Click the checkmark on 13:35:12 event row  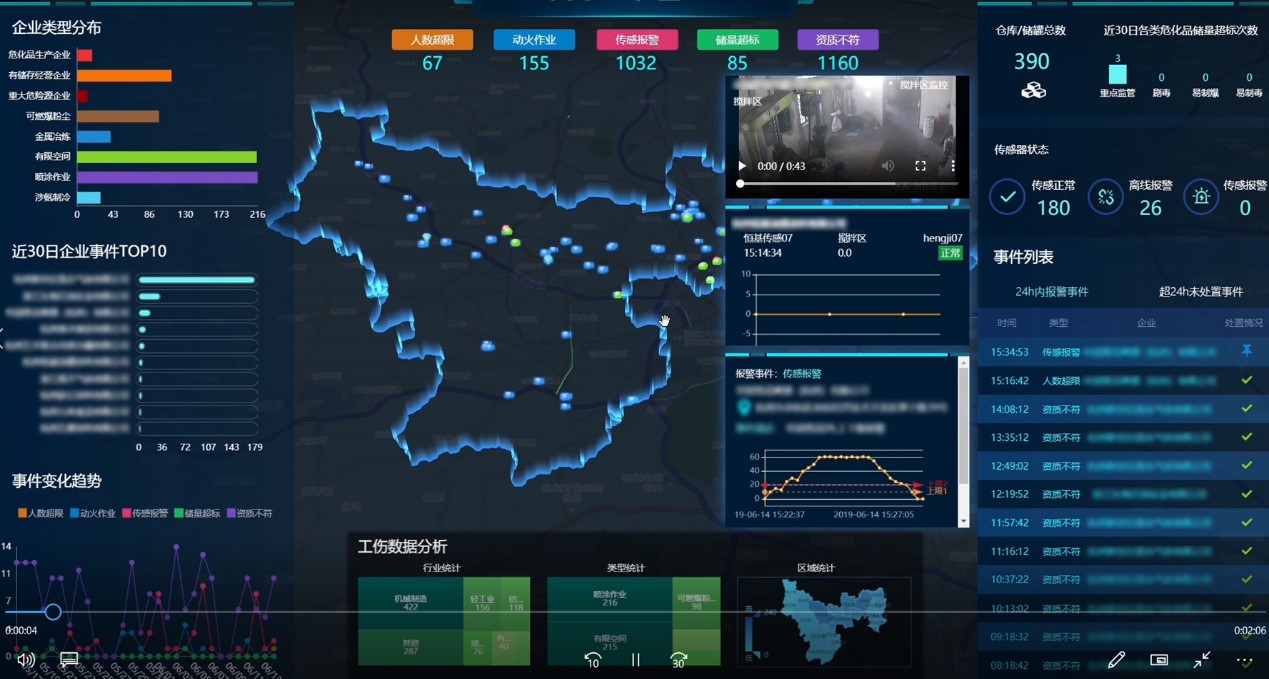1246,437
